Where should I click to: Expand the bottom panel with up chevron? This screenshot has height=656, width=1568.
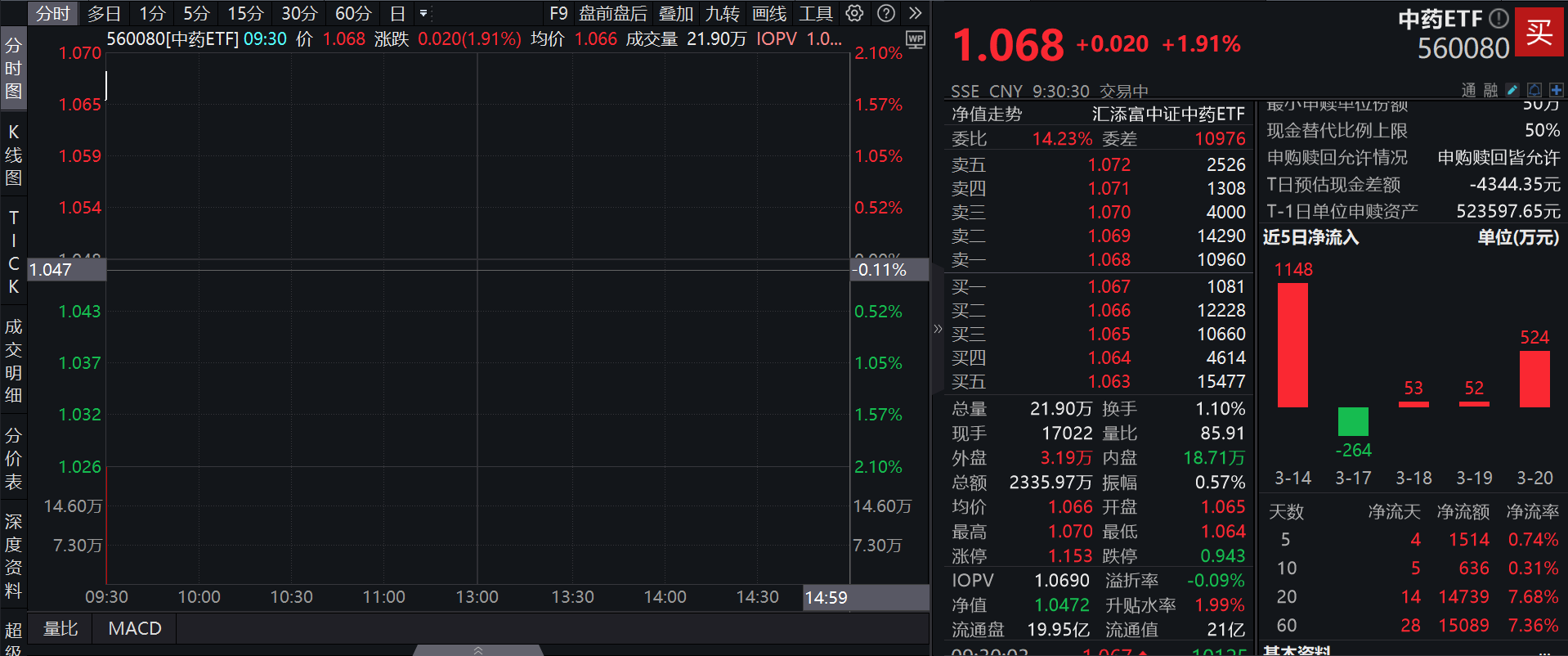tap(478, 650)
